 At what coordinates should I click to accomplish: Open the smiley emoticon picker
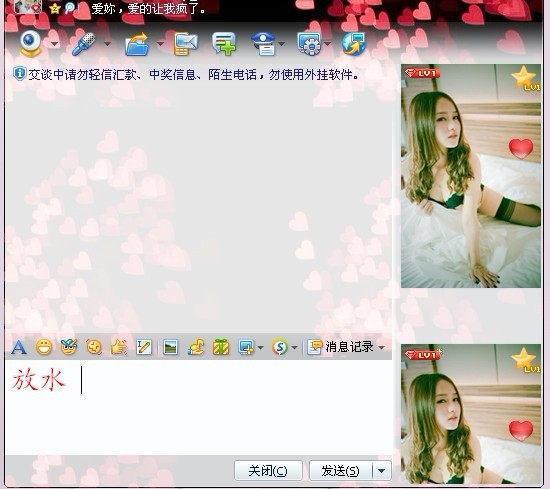click(x=44, y=347)
